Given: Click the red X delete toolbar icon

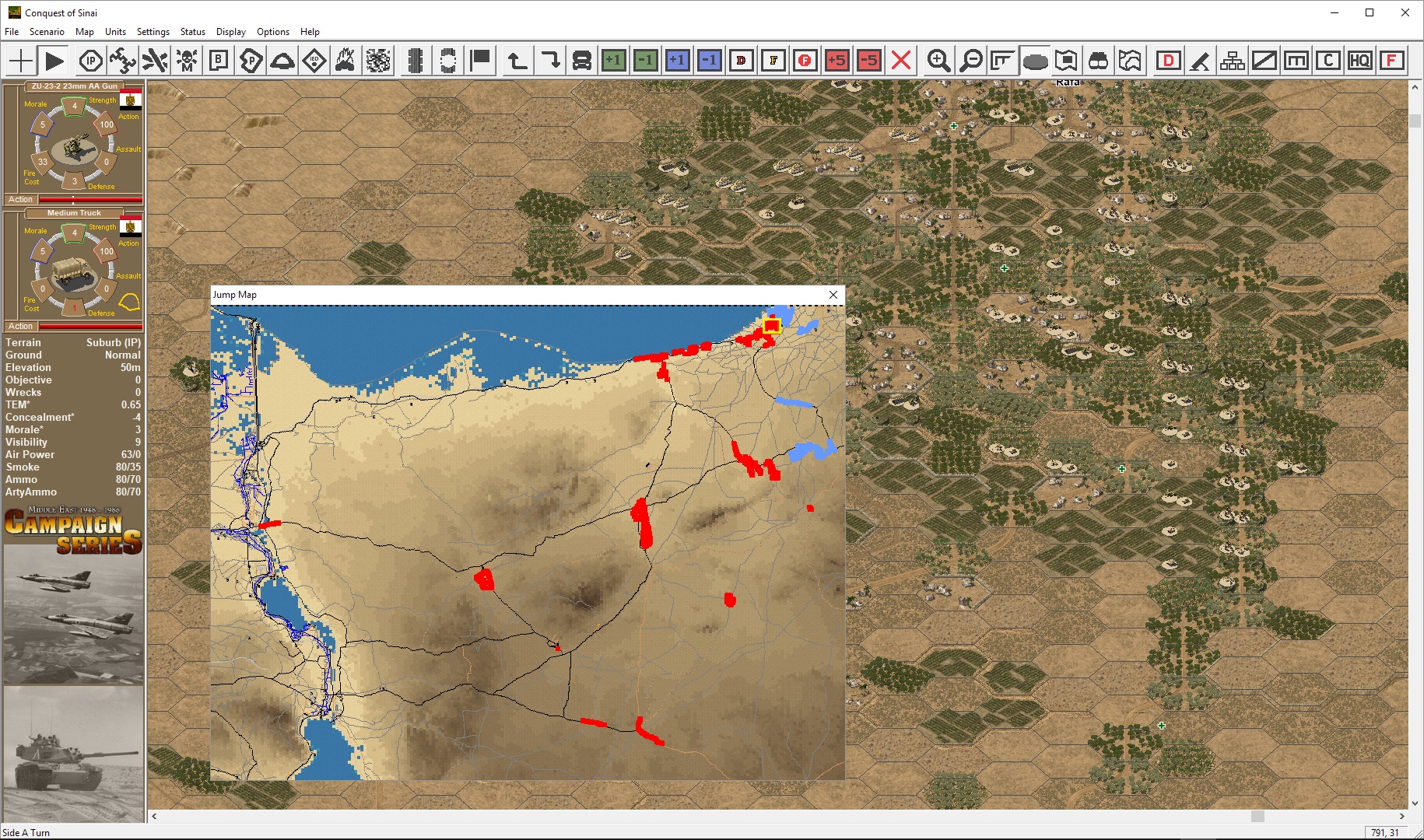Looking at the screenshot, I should pyautogui.click(x=901, y=60).
